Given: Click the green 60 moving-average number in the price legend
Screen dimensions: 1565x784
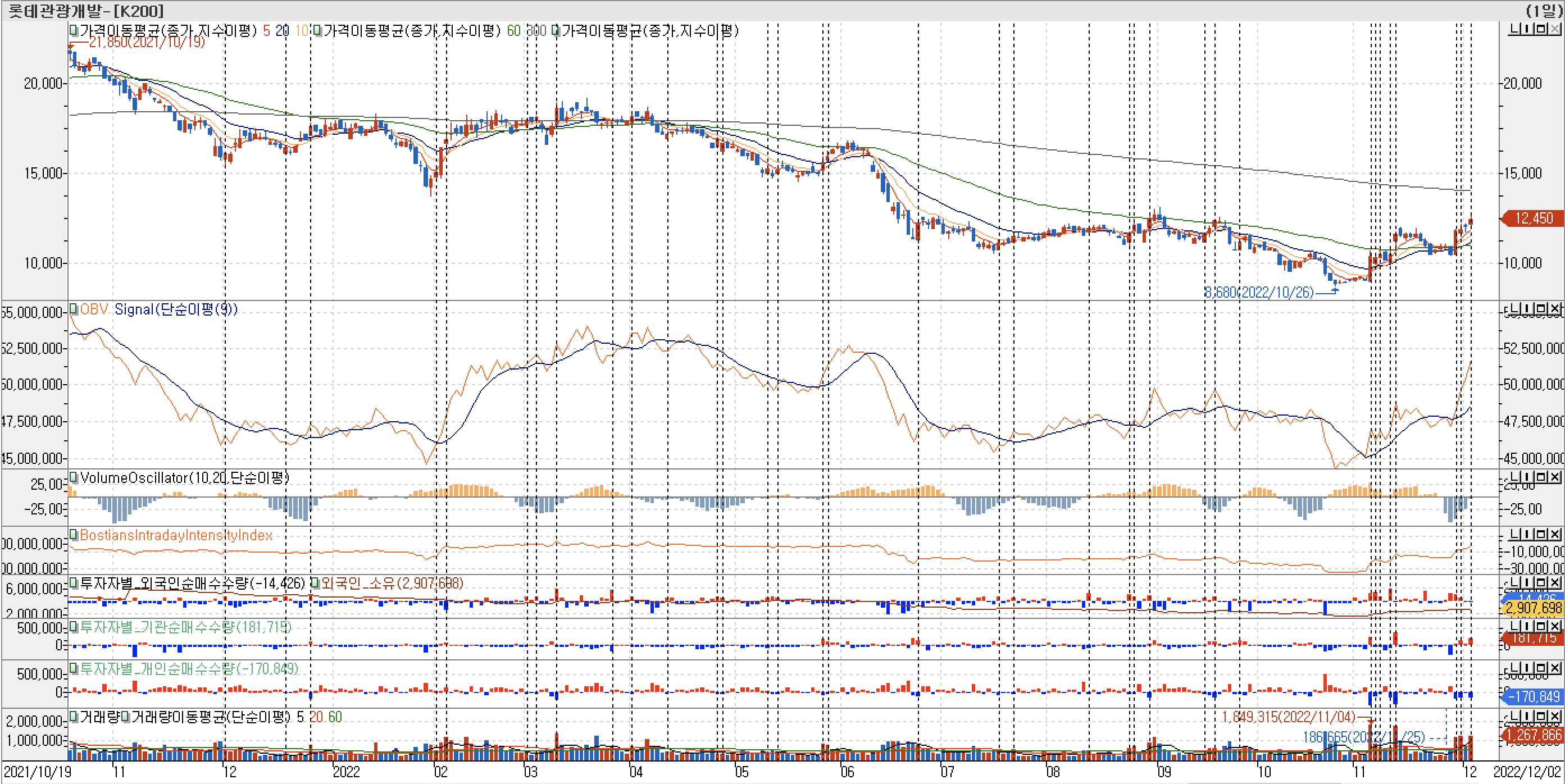Looking at the screenshot, I should pyautogui.click(x=513, y=30).
